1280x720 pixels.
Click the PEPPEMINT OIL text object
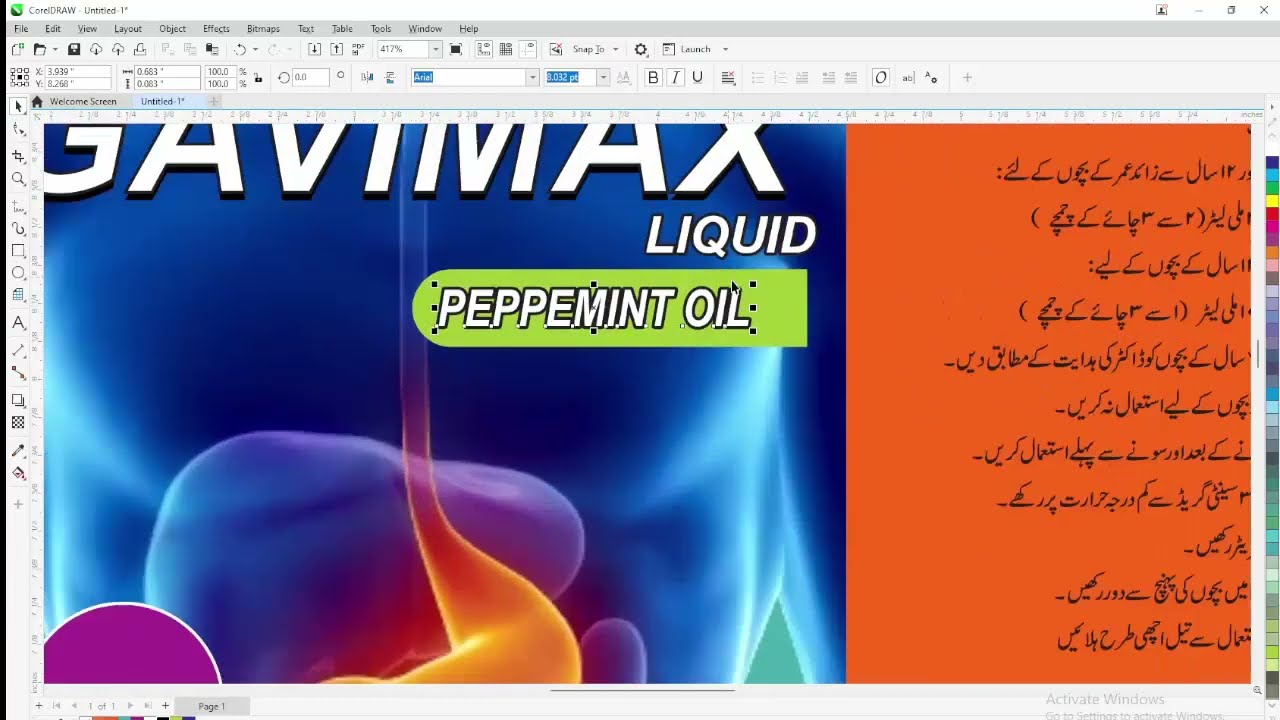(595, 309)
